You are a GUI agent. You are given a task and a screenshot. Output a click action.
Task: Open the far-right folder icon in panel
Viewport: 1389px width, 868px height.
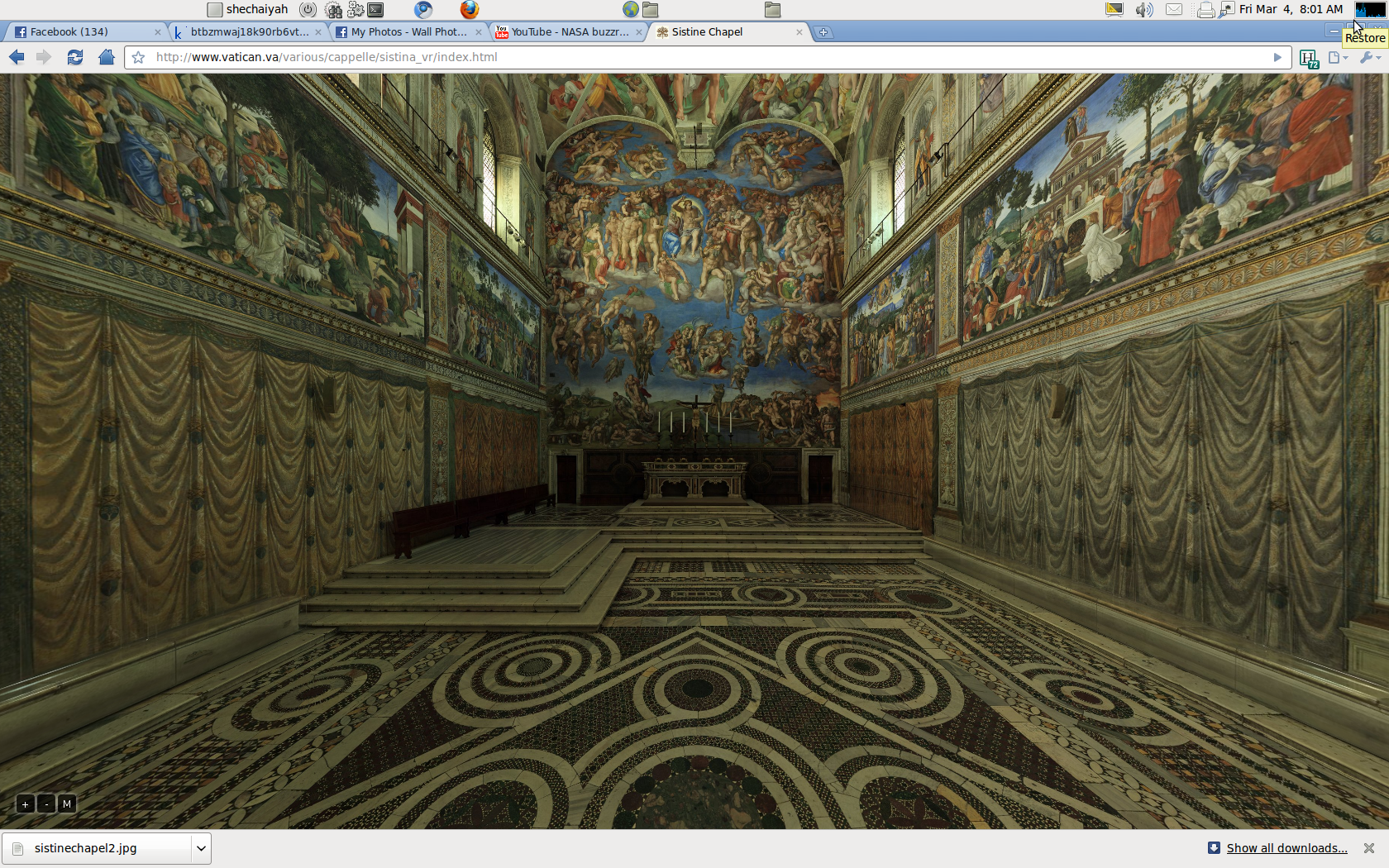[772, 10]
